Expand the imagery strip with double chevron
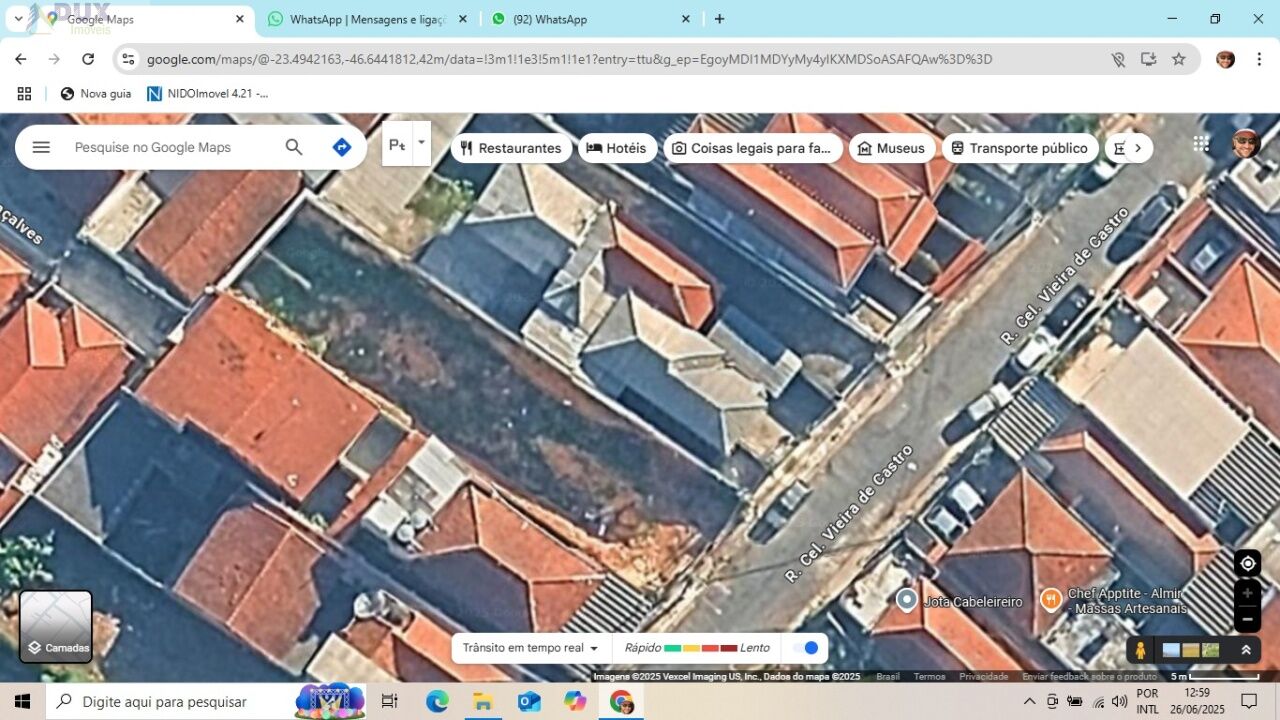 pyautogui.click(x=1246, y=650)
